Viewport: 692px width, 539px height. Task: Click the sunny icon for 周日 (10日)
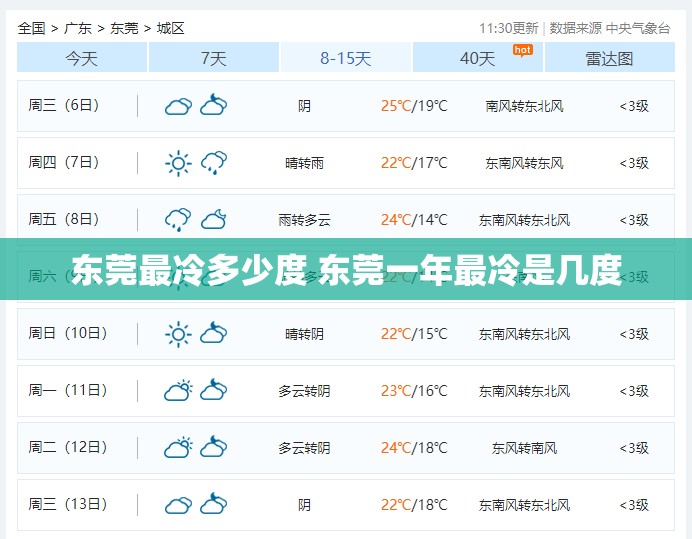coord(178,334)
